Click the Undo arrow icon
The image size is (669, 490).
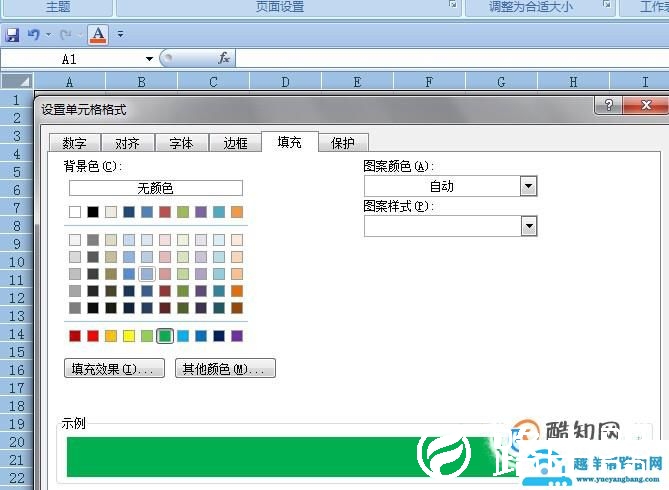(x=34, y=34)
